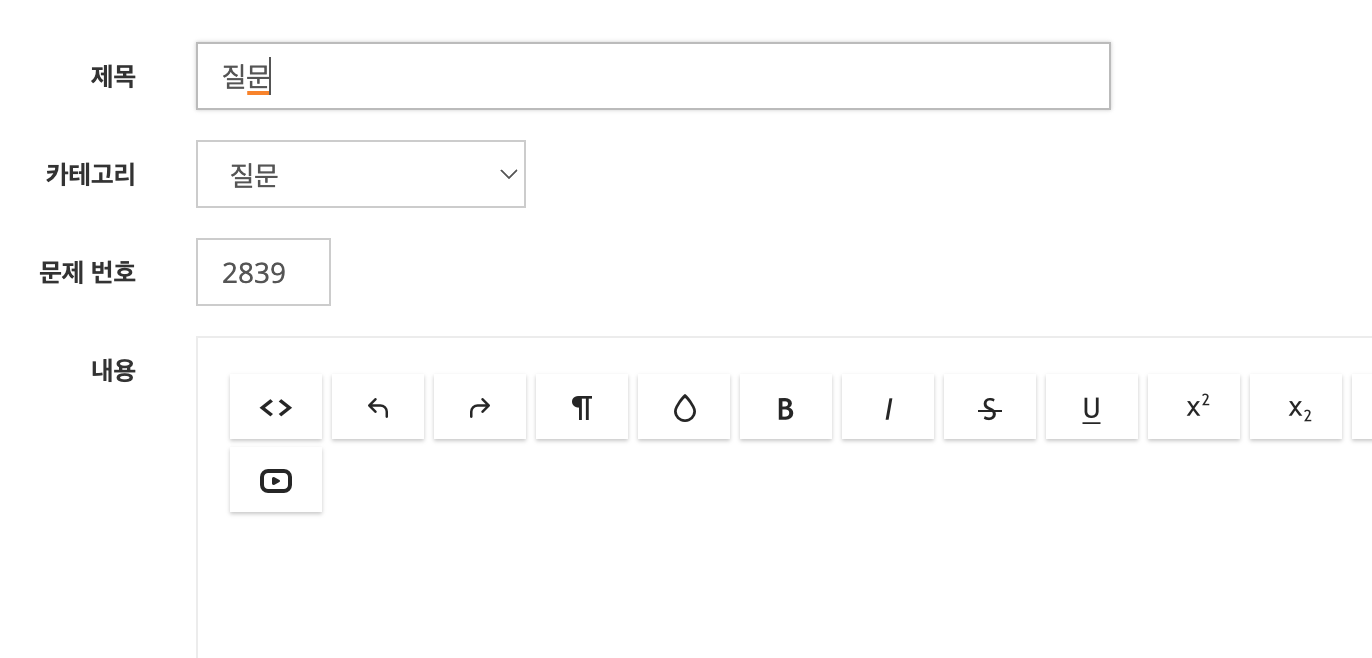This screenshot has height=658, width=1372.
Task: Open the paragraph format menu
Action: (x=582, y=407)
